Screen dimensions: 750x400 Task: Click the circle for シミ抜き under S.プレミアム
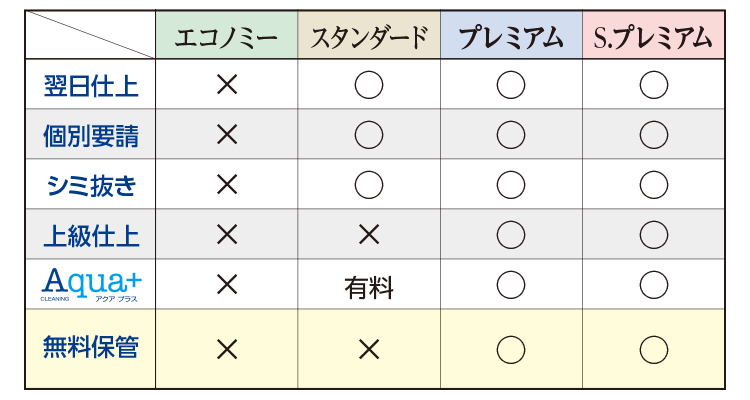[x=654, y=185]
